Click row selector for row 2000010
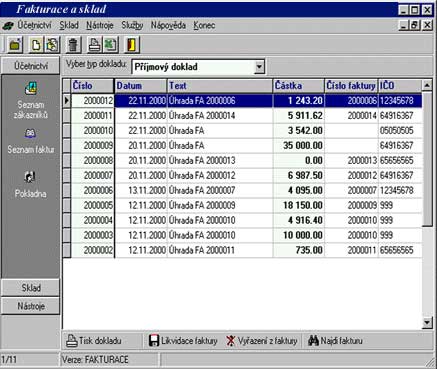Image resolution: width=437 pixels, height=369 pixels. point(67,130)
